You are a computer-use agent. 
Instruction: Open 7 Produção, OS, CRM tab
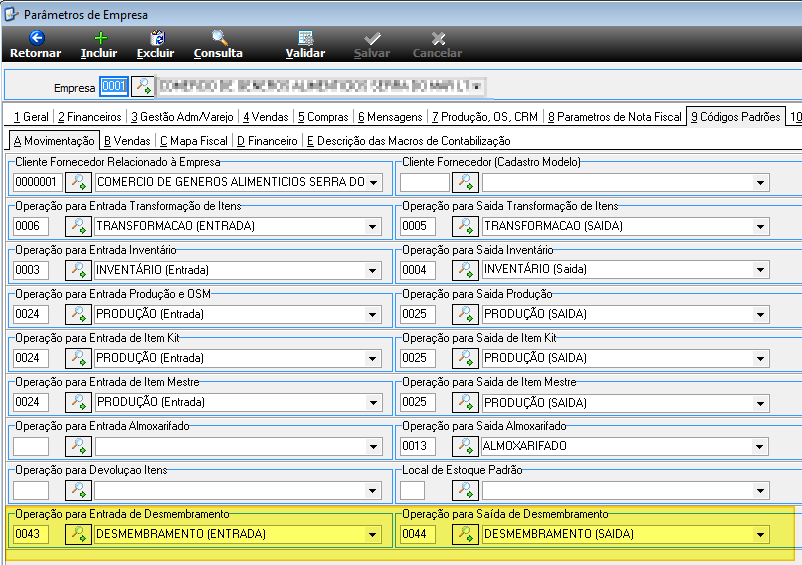click(x=485, y=117)
